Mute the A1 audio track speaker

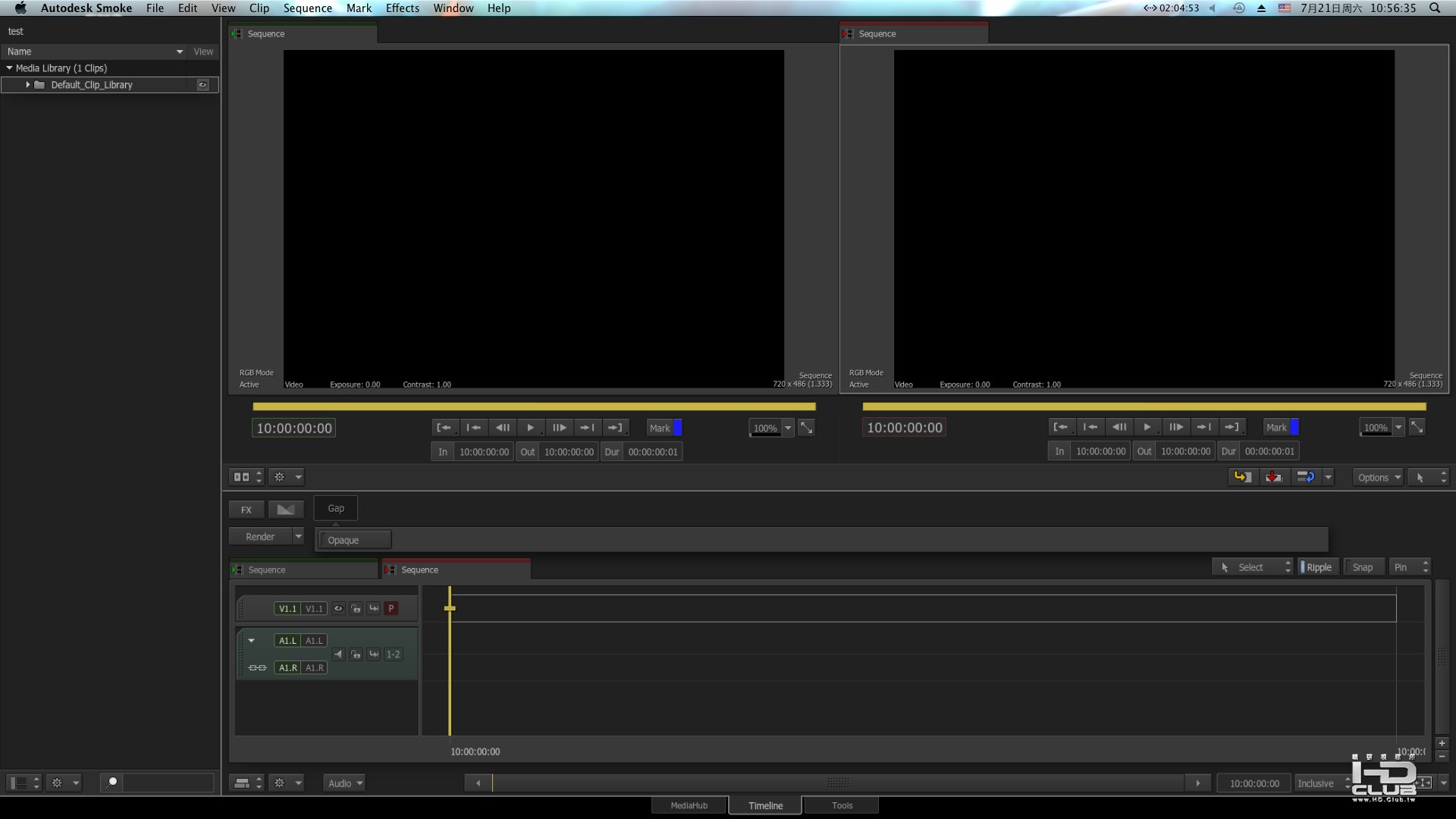(x=338, y=654)
